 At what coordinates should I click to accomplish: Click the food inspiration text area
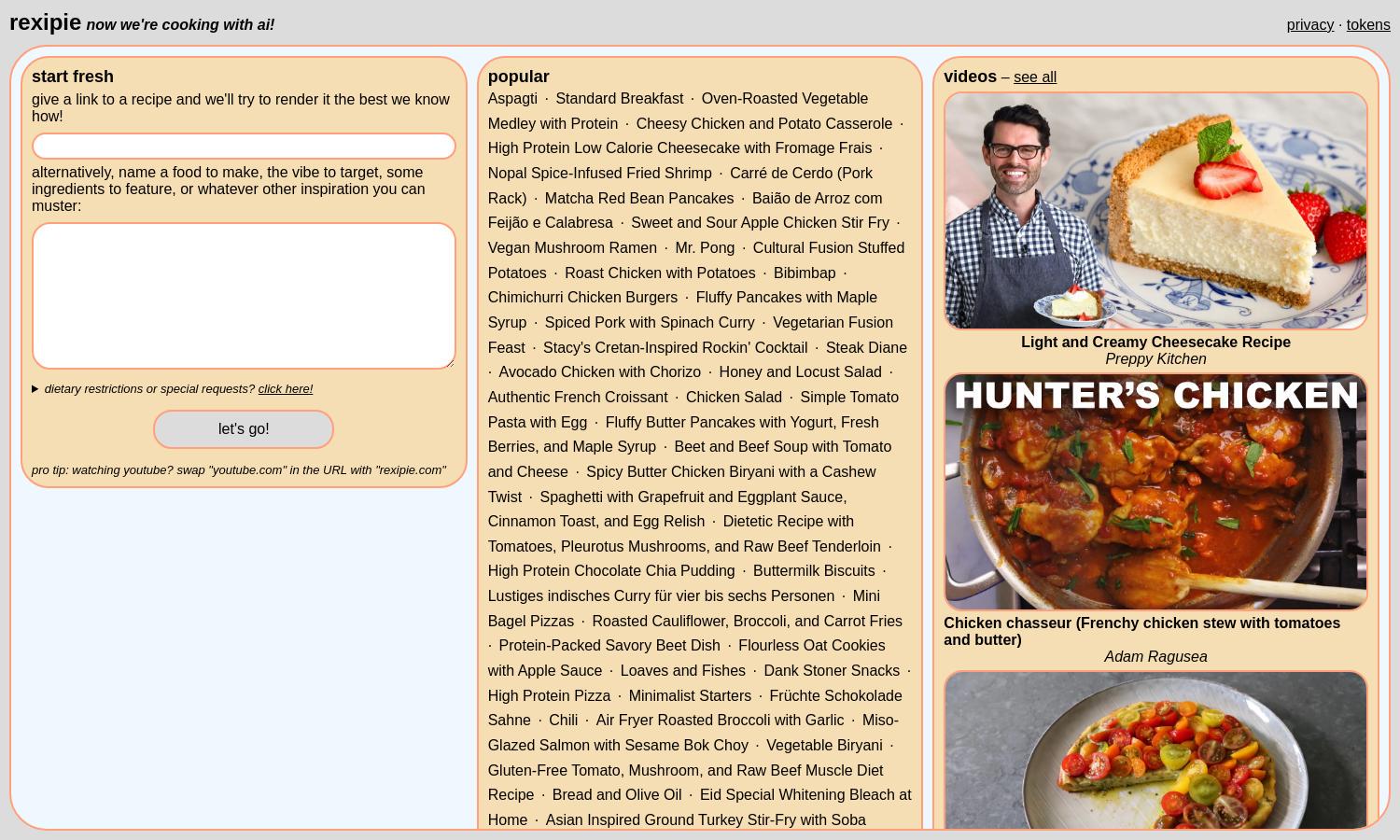[x=244, y=296]
